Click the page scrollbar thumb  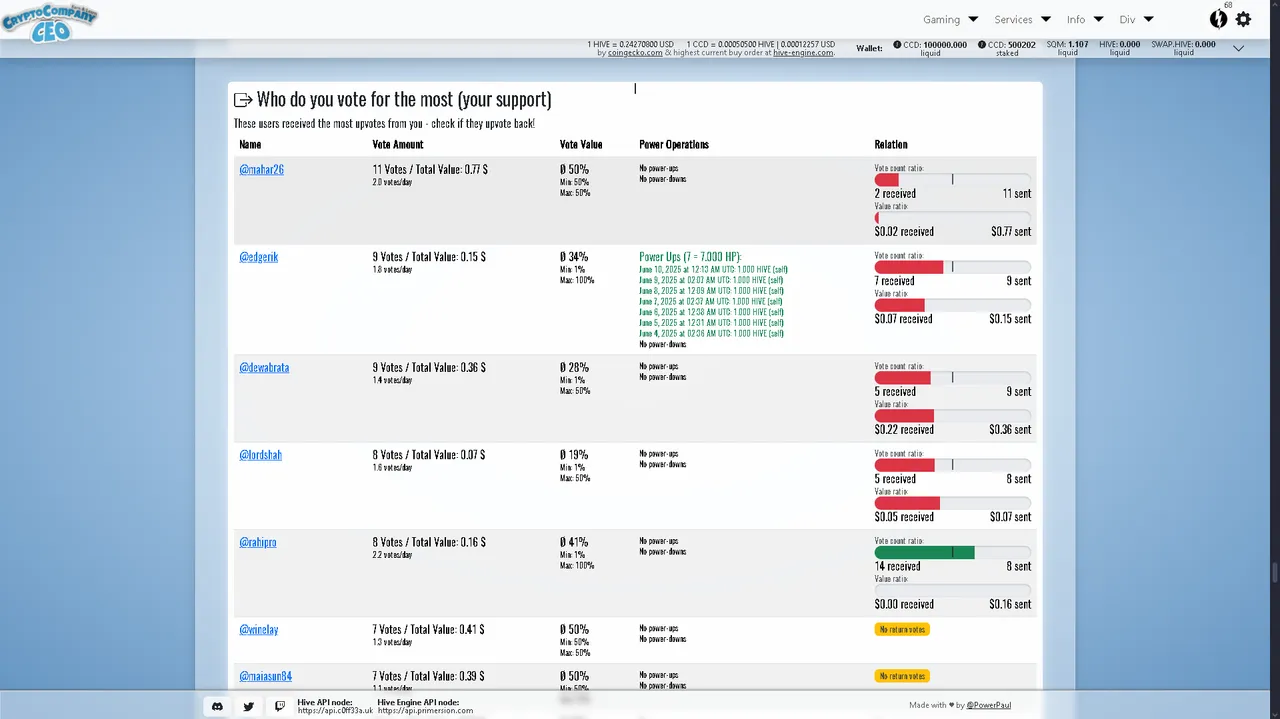(1274, 573)
